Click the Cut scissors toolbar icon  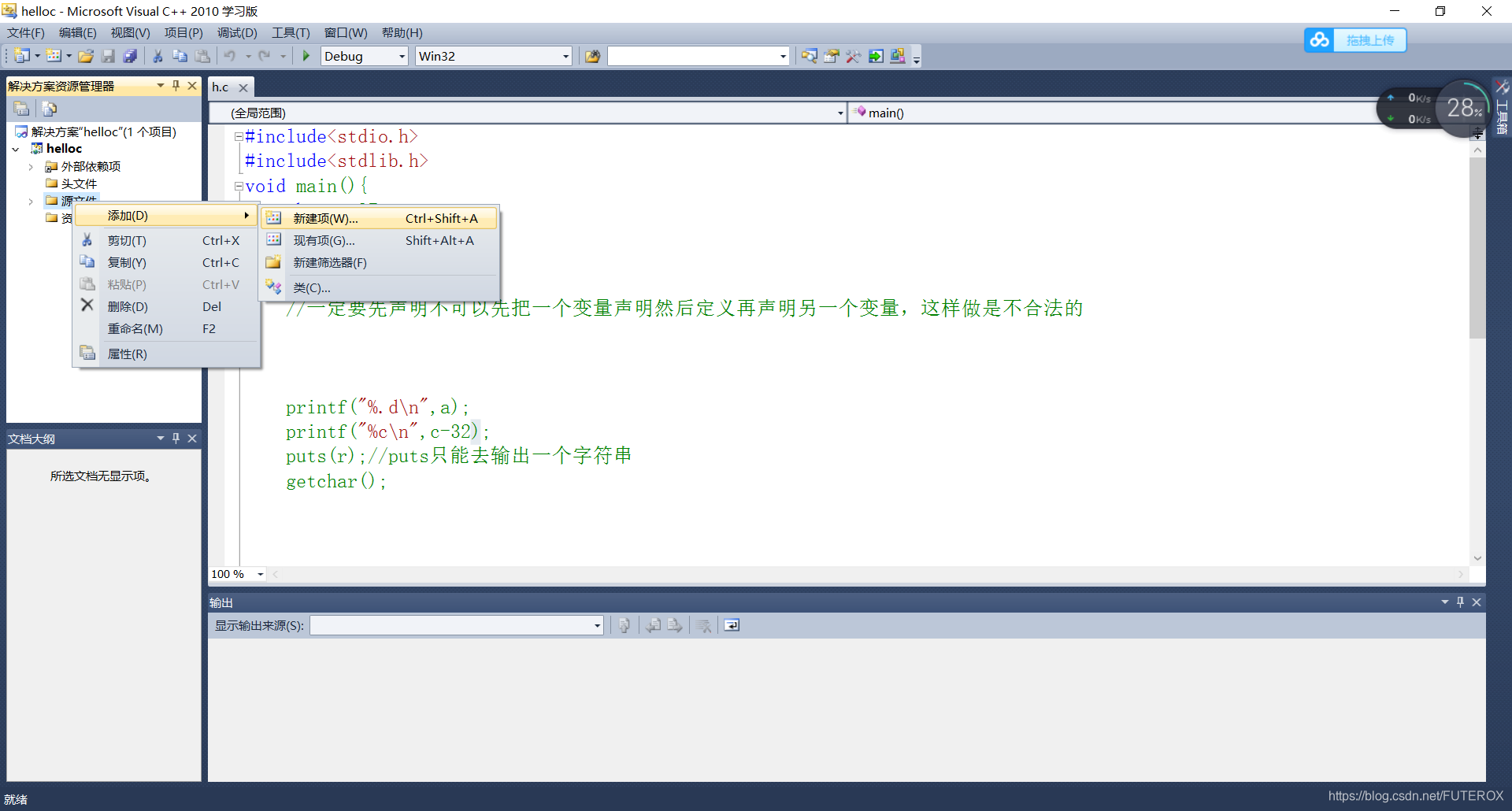157,56
